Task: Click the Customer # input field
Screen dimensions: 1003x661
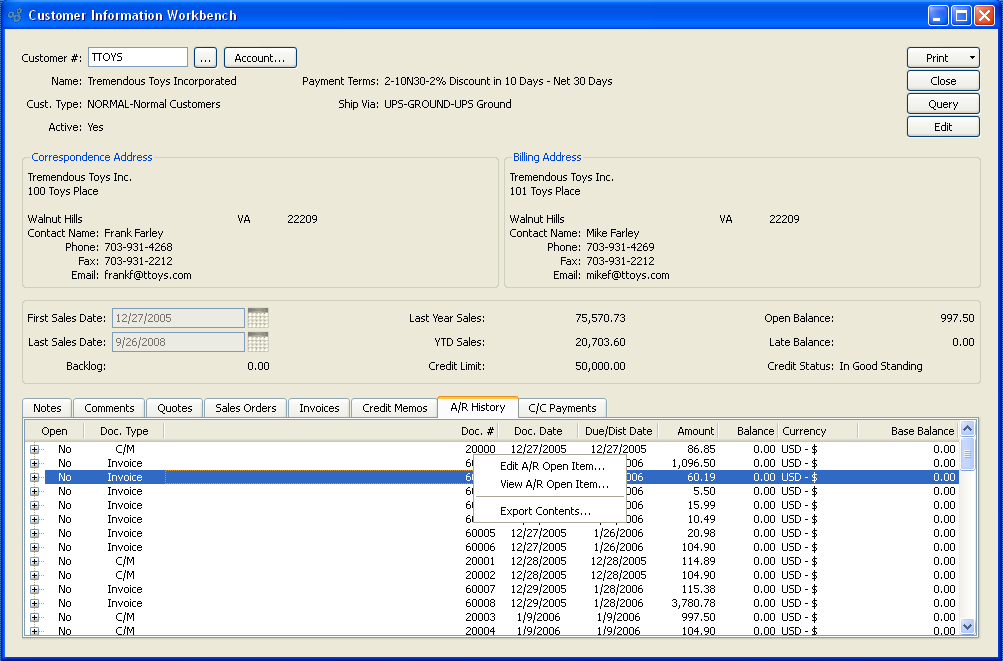Action: pos(138,58)
